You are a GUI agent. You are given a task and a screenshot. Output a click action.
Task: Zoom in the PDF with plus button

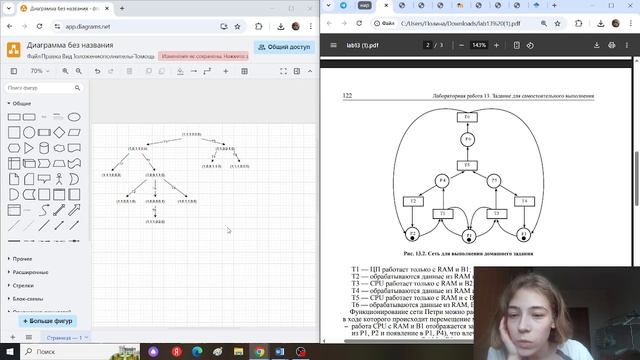coord(496,45)
